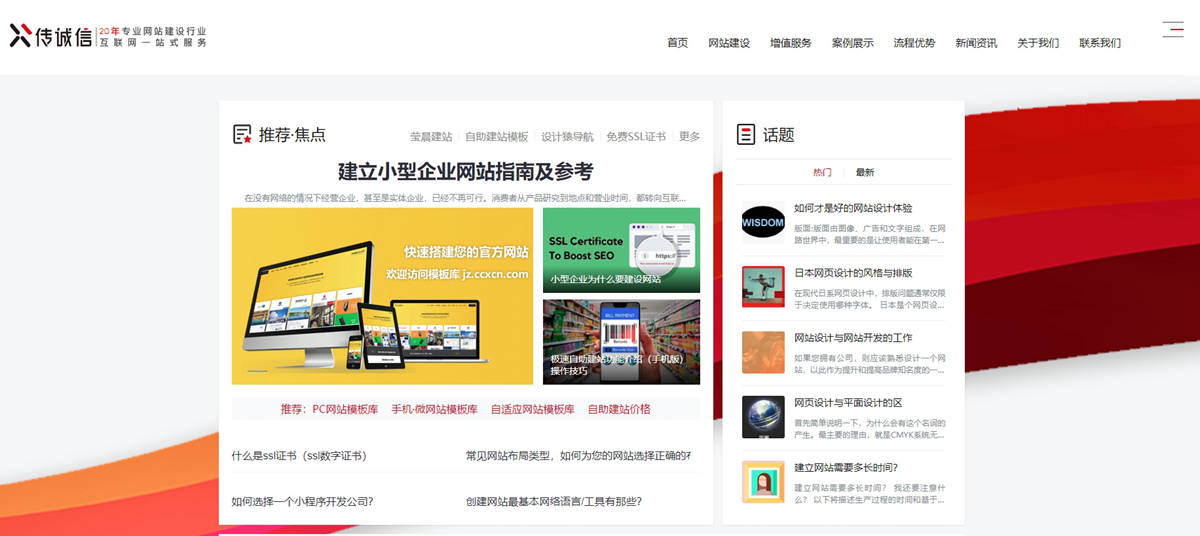Click the 自助建站模板 link
Image resolution: width=1200 pixels, height=536 pixels.
[x=497, y=137]
